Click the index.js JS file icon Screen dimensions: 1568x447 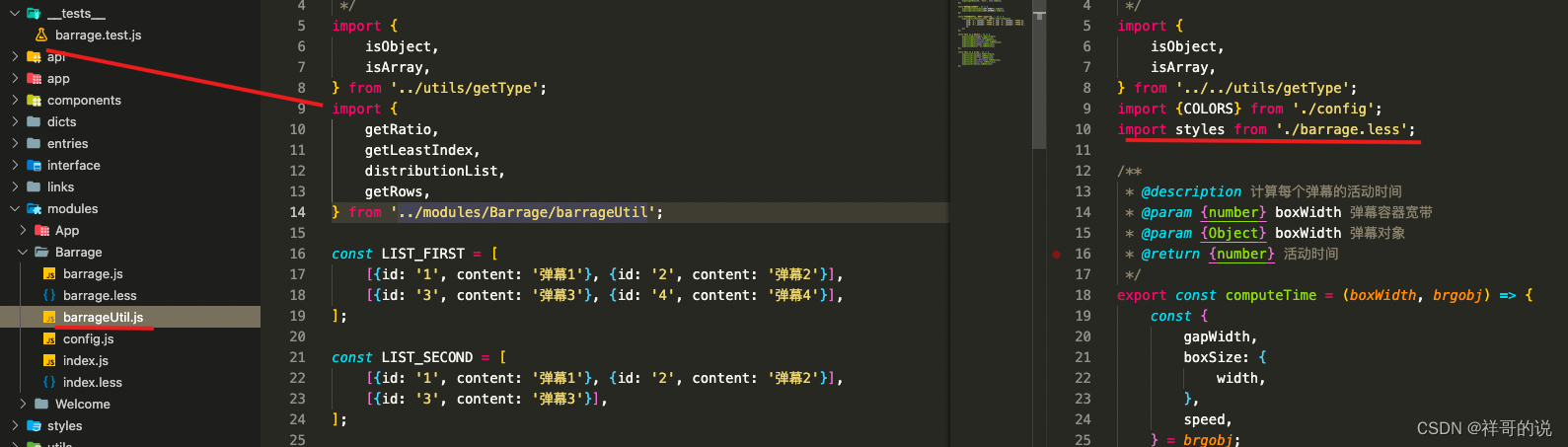(x=49, y=361)
